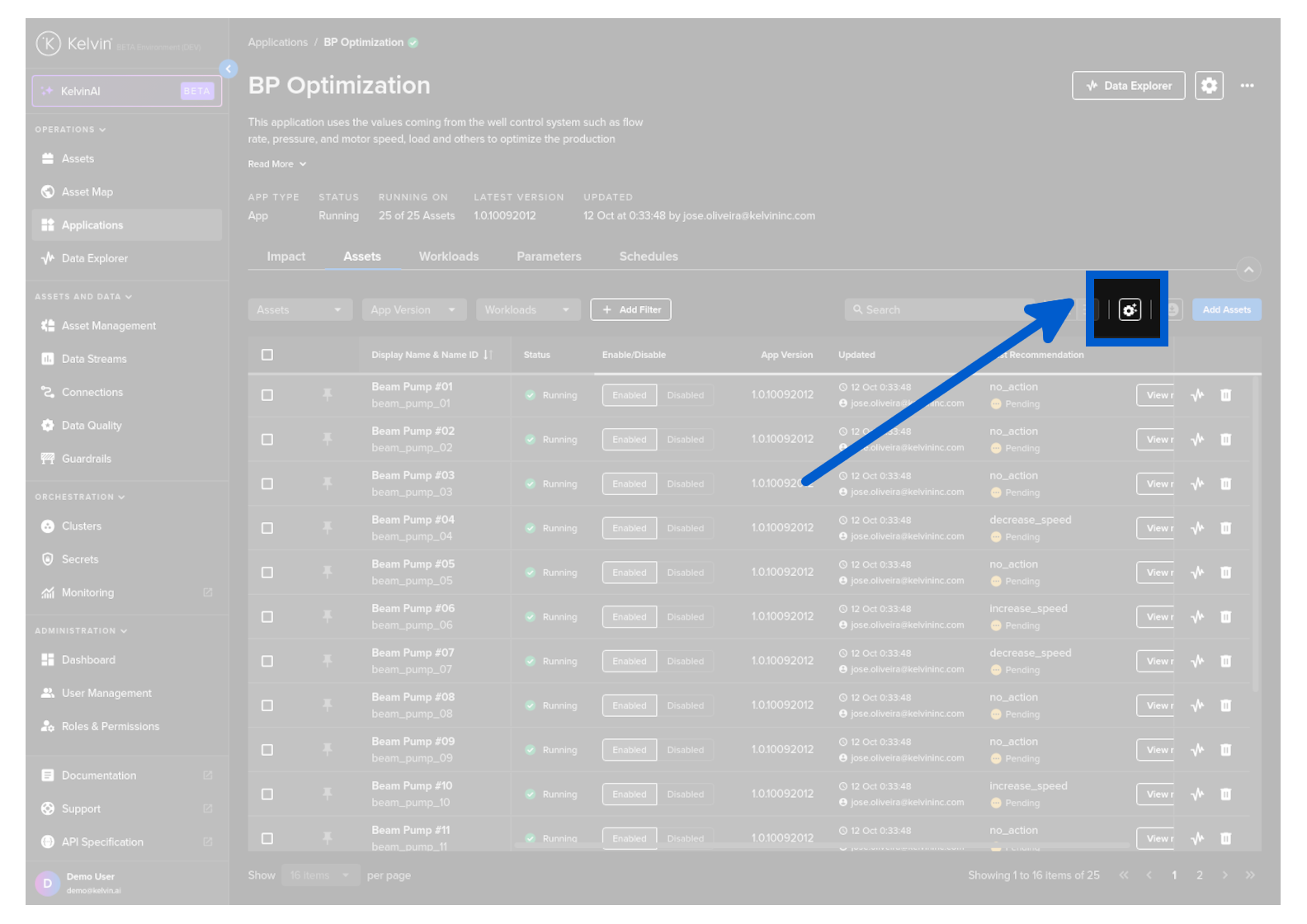Open application settings gear next to Data Explorer
The image size is (1307, 924).
pyautogui.click(x=1209, y=86)
